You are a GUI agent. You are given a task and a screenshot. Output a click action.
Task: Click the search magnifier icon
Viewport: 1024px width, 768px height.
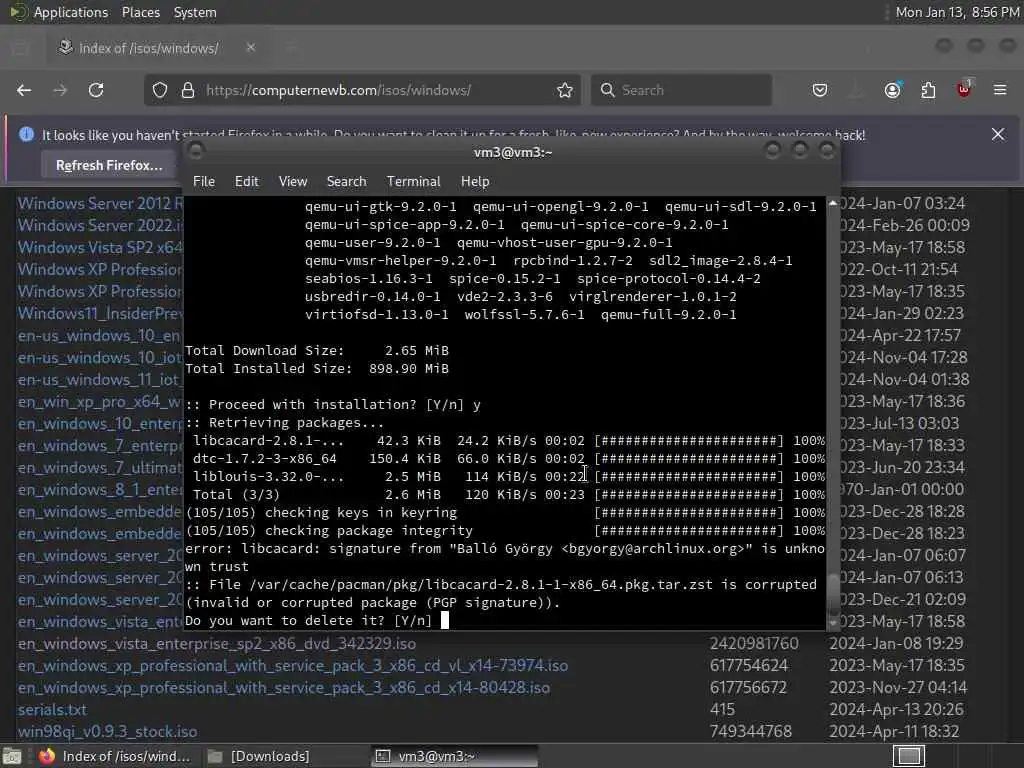pyautogui.click(x=607, y=90)
